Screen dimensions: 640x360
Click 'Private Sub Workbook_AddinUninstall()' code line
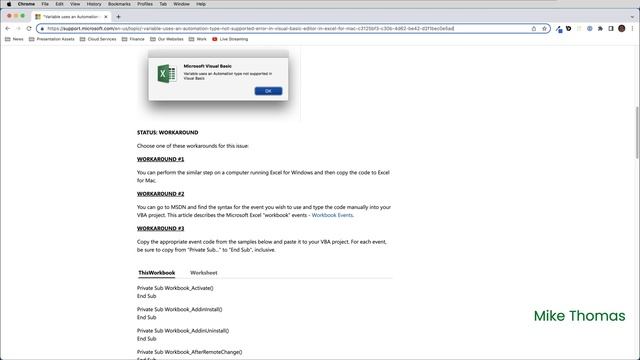(x=183, y=331)
